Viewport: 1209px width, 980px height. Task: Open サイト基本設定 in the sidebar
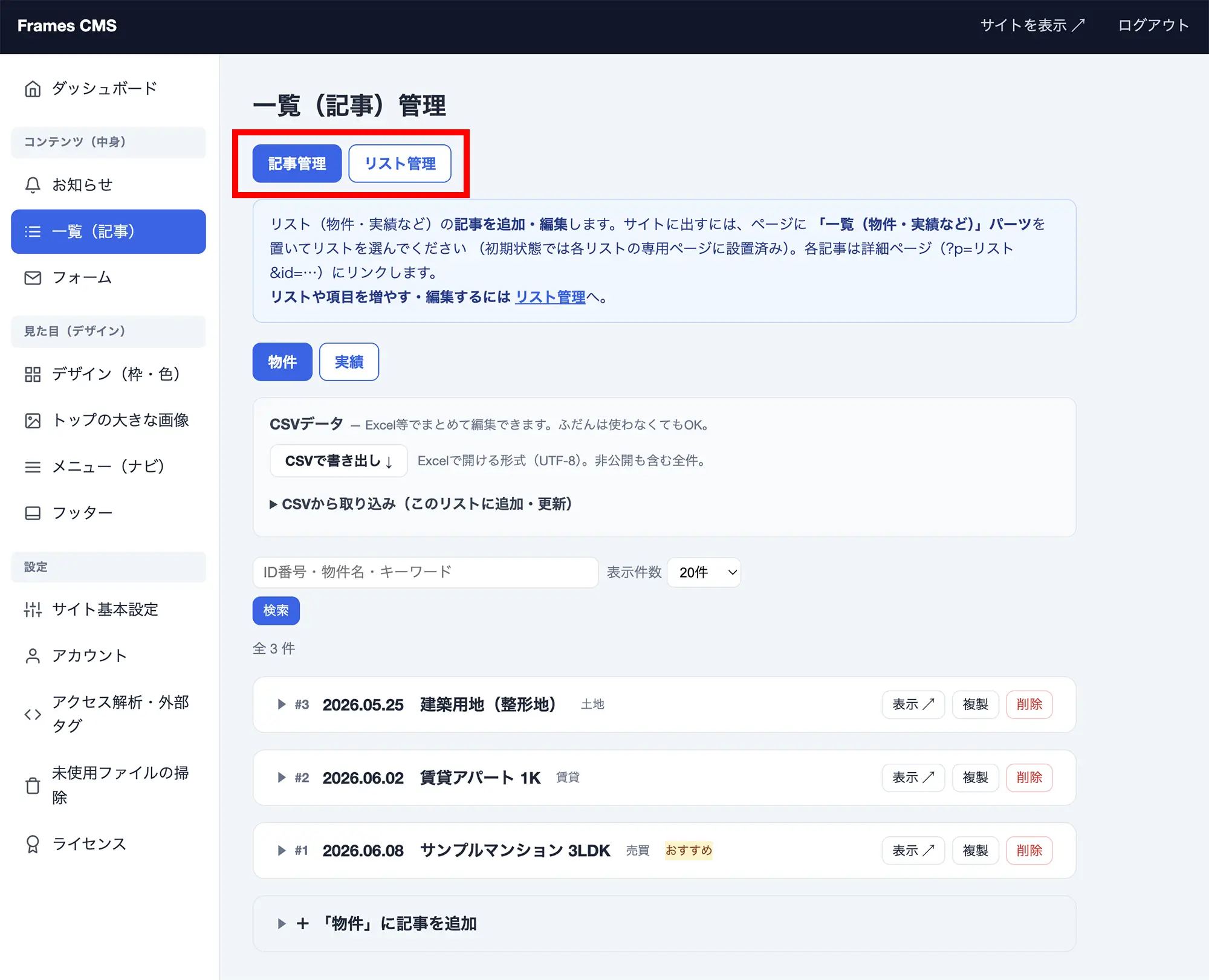click(108, 610)
